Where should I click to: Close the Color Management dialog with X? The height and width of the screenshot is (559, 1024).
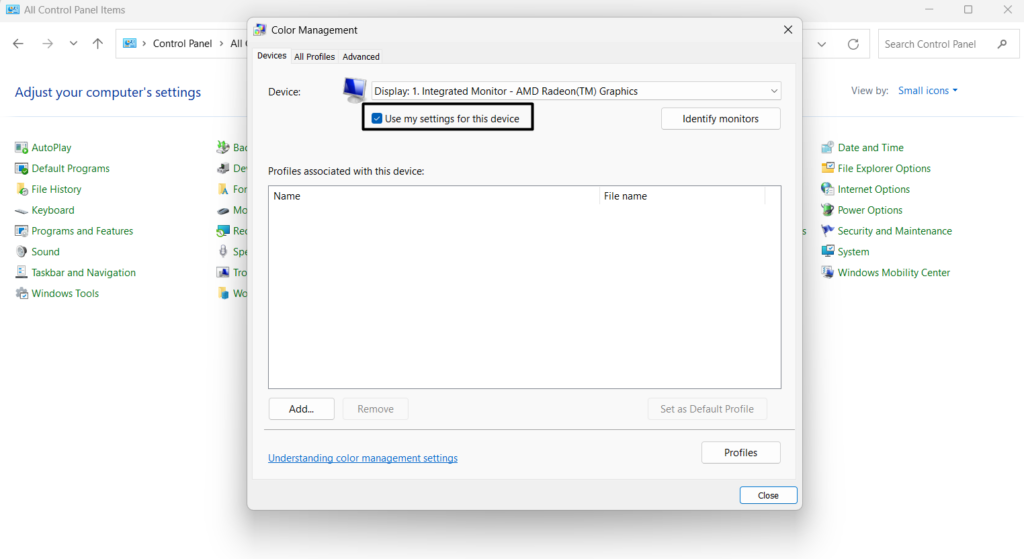tap(788, 30)
